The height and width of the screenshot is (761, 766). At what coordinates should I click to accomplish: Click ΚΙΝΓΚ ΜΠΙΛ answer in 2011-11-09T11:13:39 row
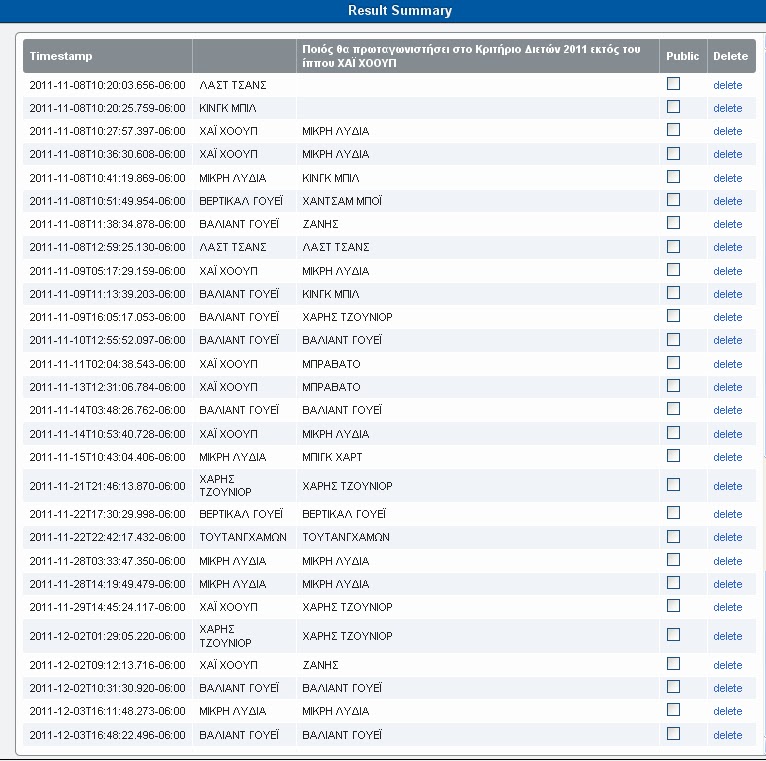click(331, 295)
